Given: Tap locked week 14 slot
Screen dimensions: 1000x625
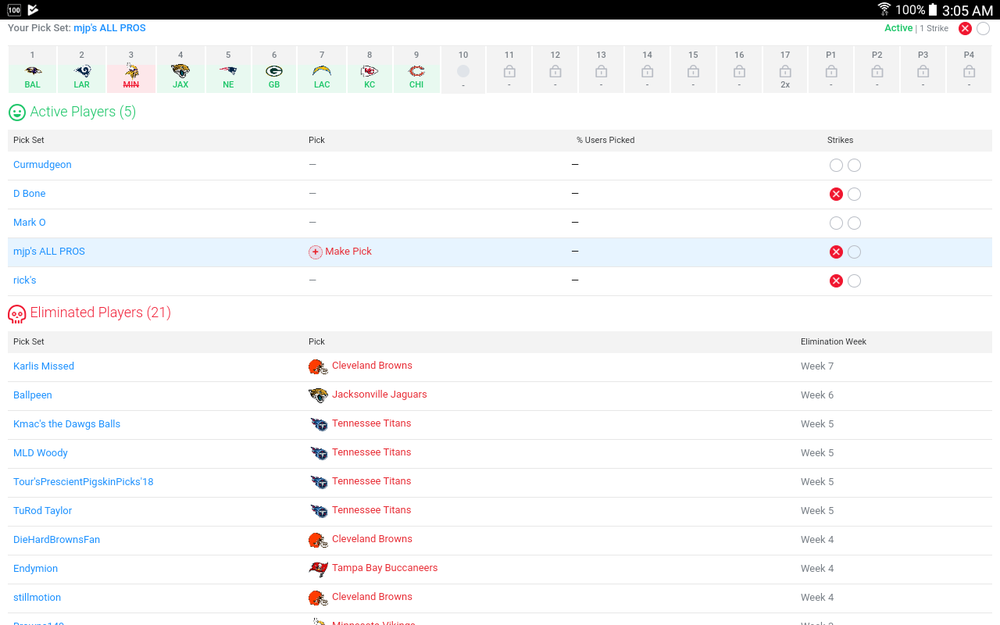Looking at the screenshot, I should 647,70.
